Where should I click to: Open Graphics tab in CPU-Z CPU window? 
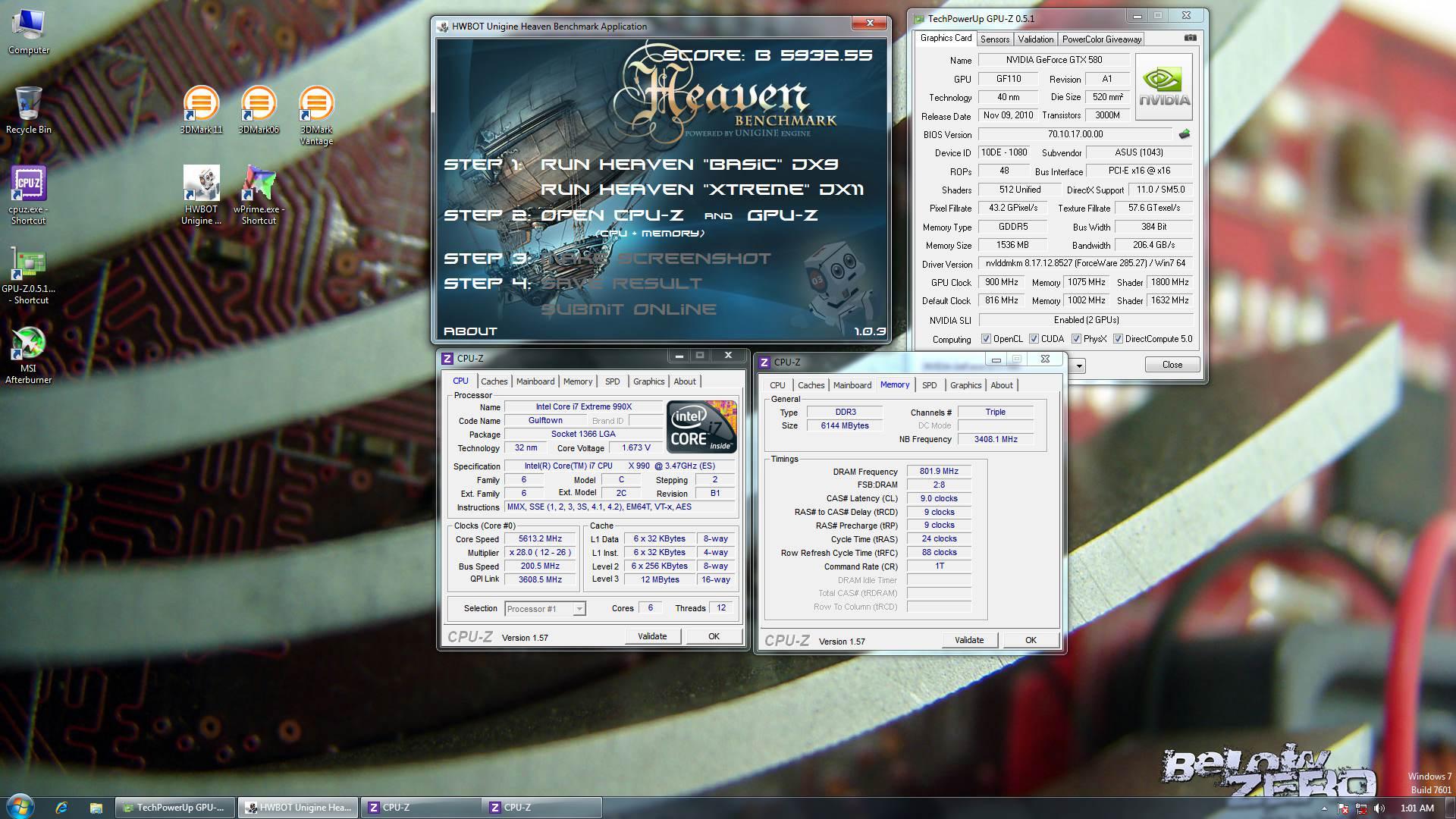[649, 381]
